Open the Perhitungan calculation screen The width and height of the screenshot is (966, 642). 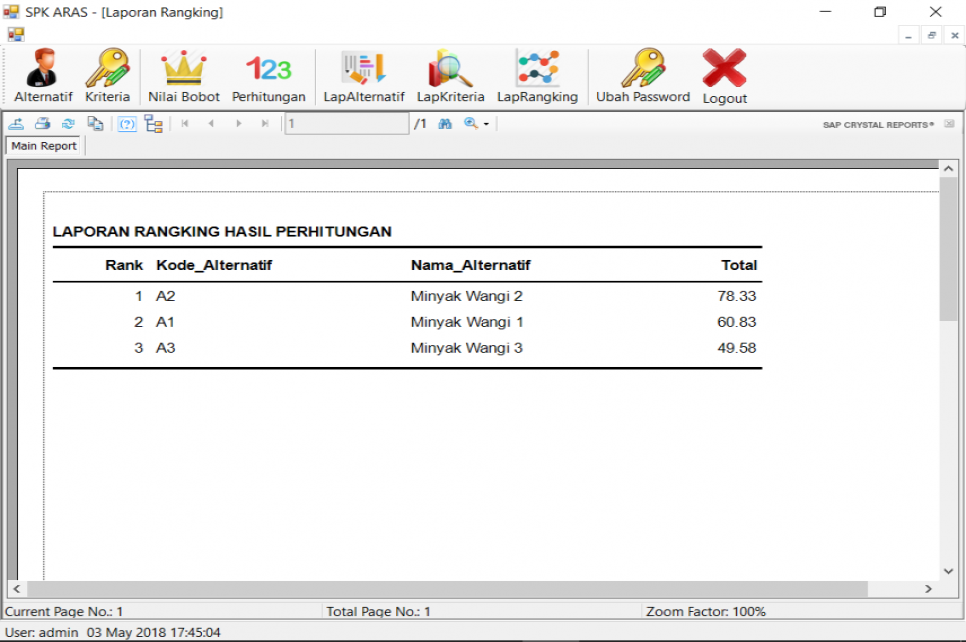[x=268, y=77]
